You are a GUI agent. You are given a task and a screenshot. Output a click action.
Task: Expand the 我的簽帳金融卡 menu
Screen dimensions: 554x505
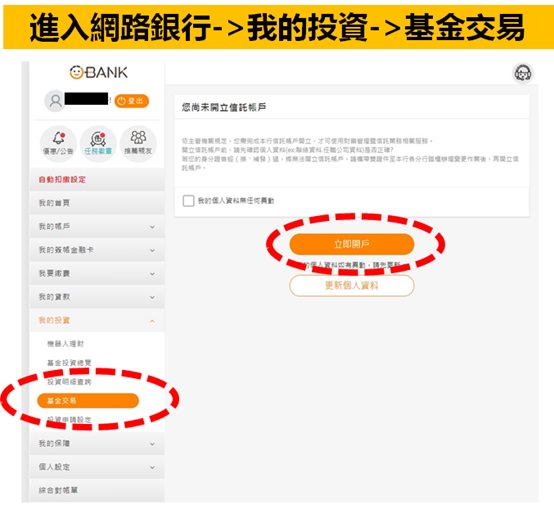tap(97, 250)
